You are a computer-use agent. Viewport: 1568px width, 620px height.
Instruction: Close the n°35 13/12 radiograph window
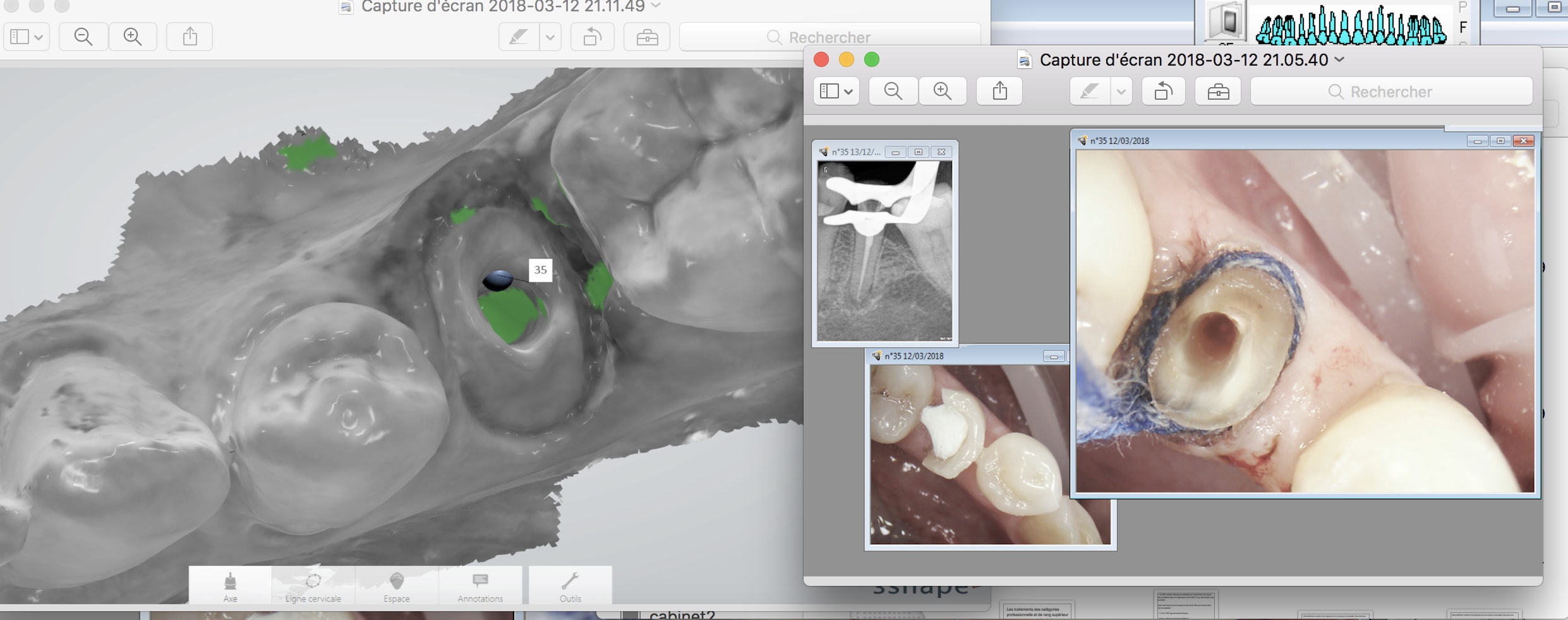point(941,152)
